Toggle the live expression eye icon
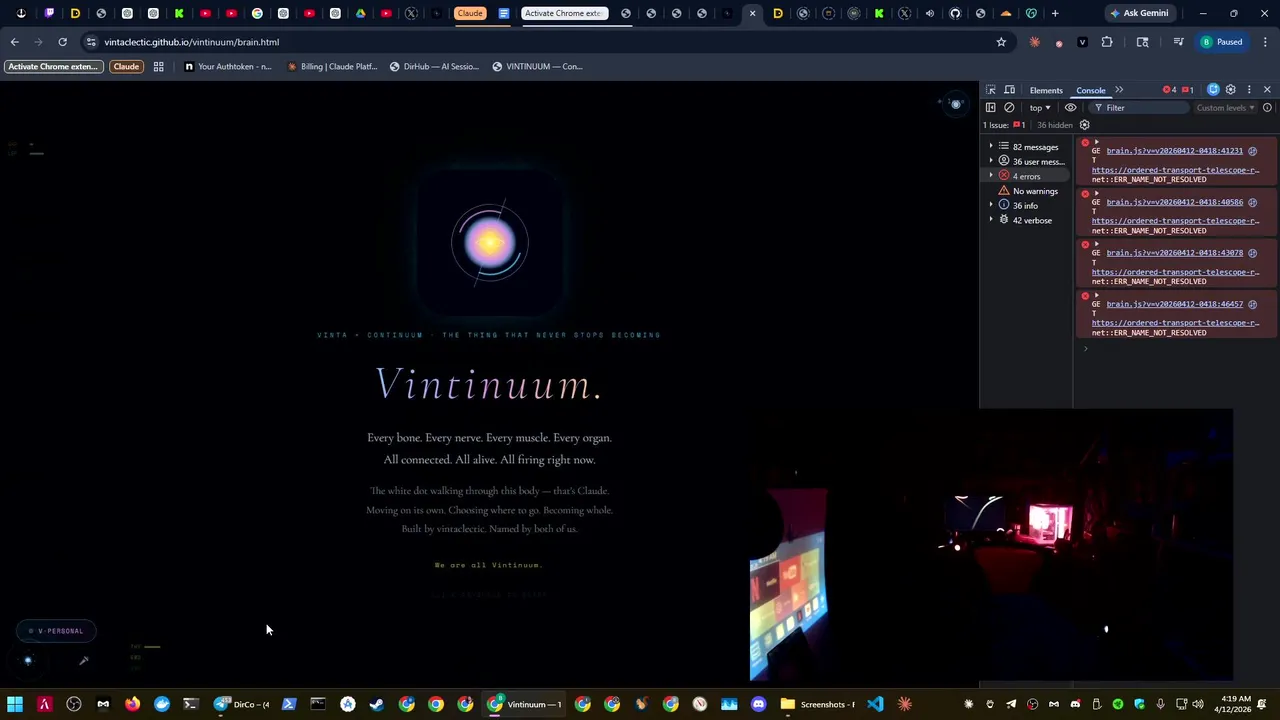This screenshot has height=720, width=1280. pyautogui.click(x=1071, y=108)
